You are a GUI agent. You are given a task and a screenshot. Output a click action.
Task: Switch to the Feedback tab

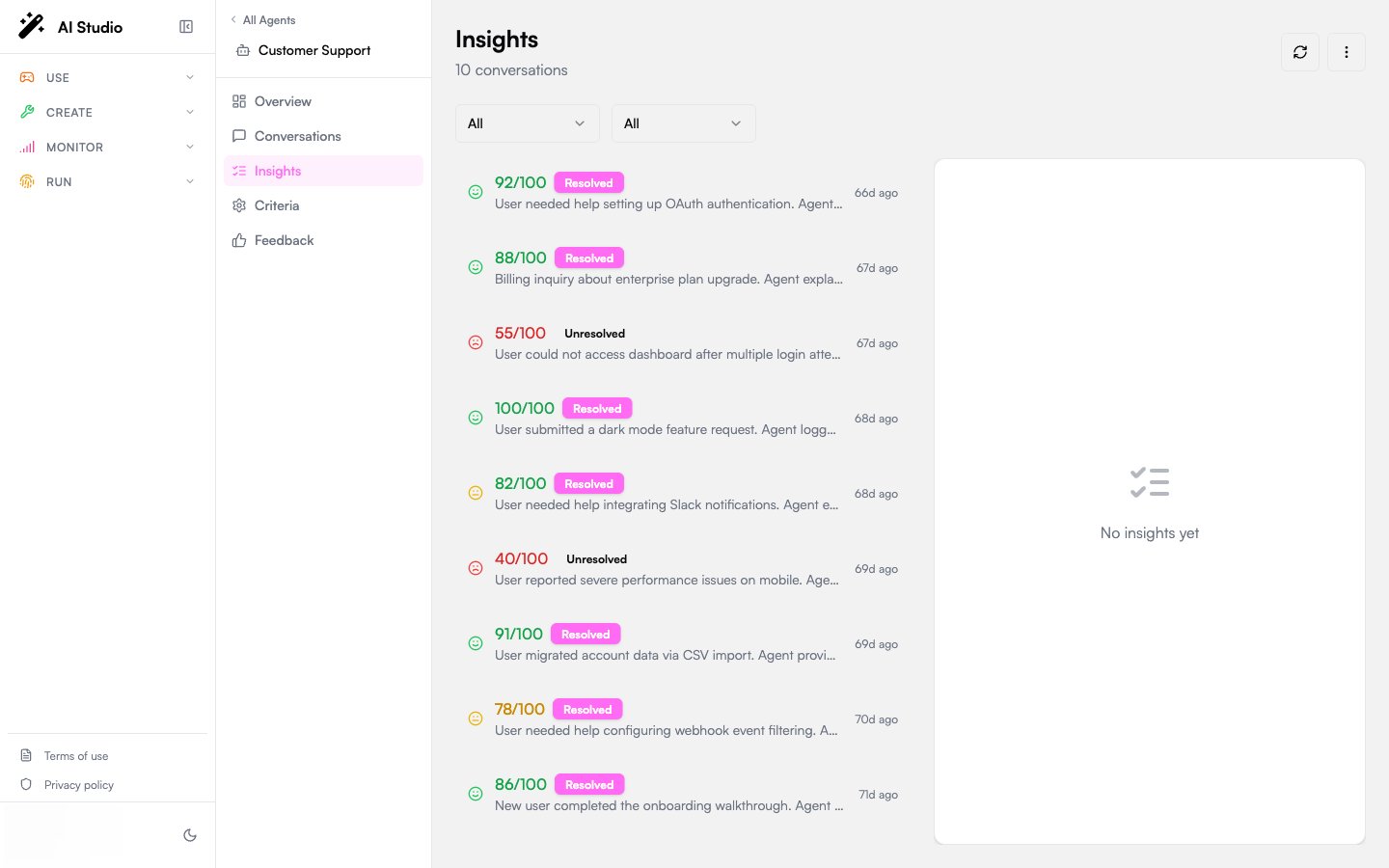click(x=323, y=240)
